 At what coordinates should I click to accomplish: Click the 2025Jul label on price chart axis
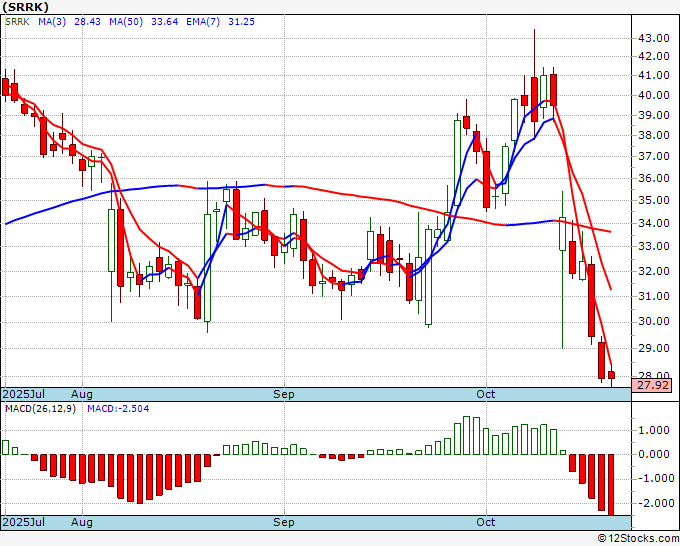[x=23, y=394]
